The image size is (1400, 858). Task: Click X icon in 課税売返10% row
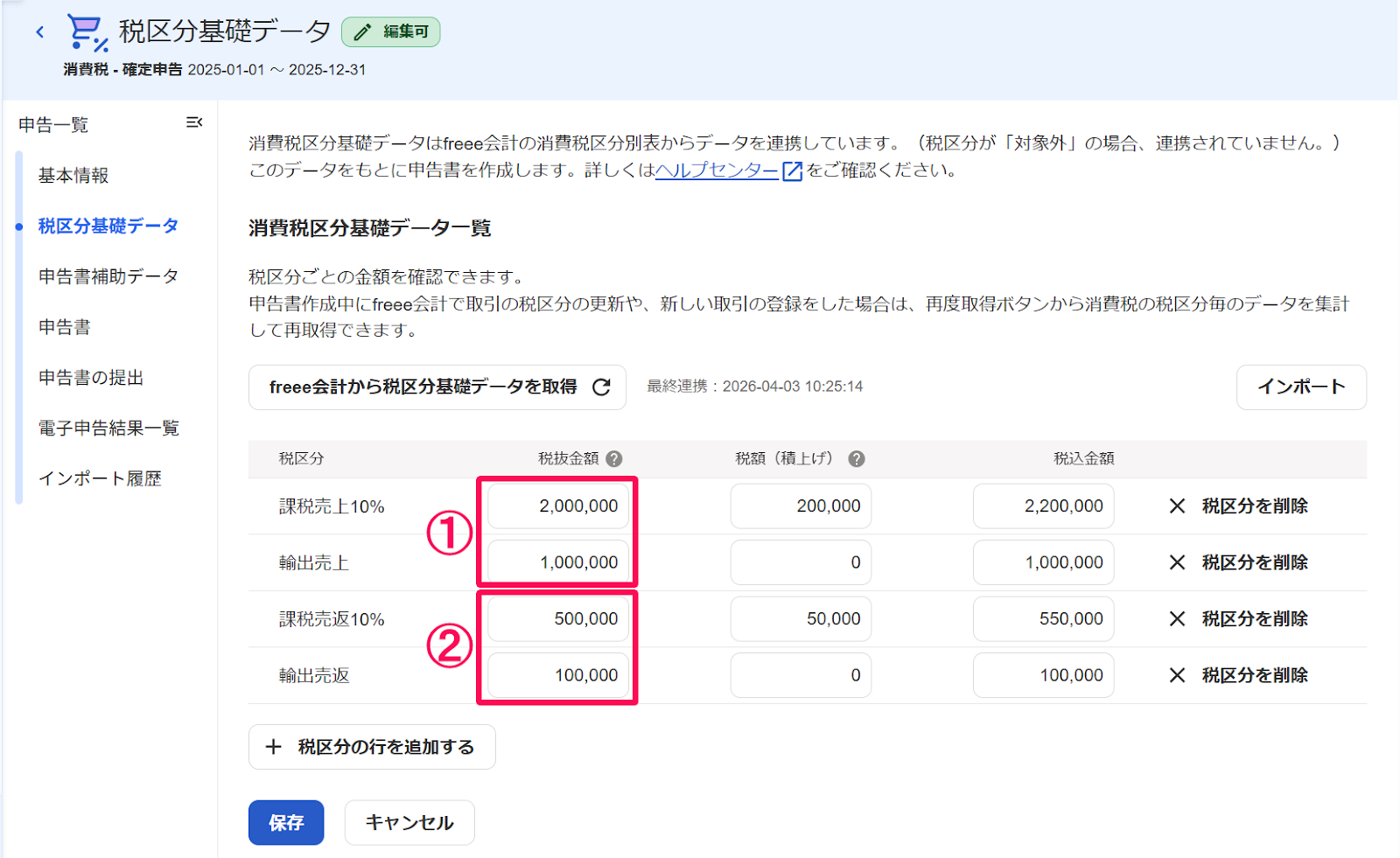(1177, 619)
